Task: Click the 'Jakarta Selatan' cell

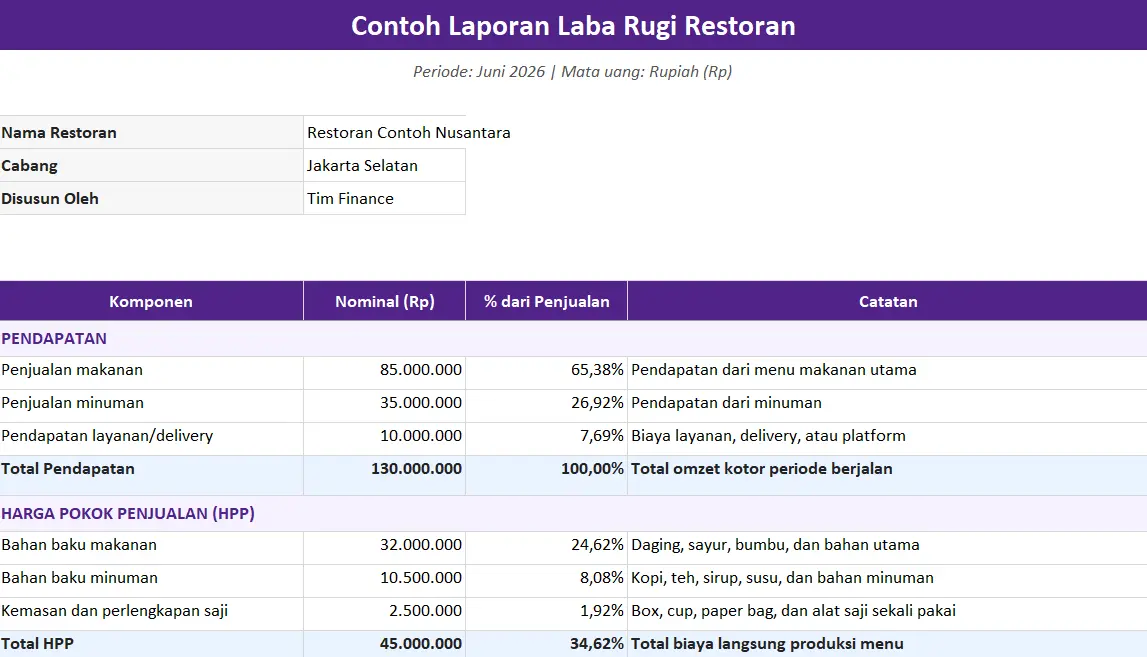Action: pos(384,165)
